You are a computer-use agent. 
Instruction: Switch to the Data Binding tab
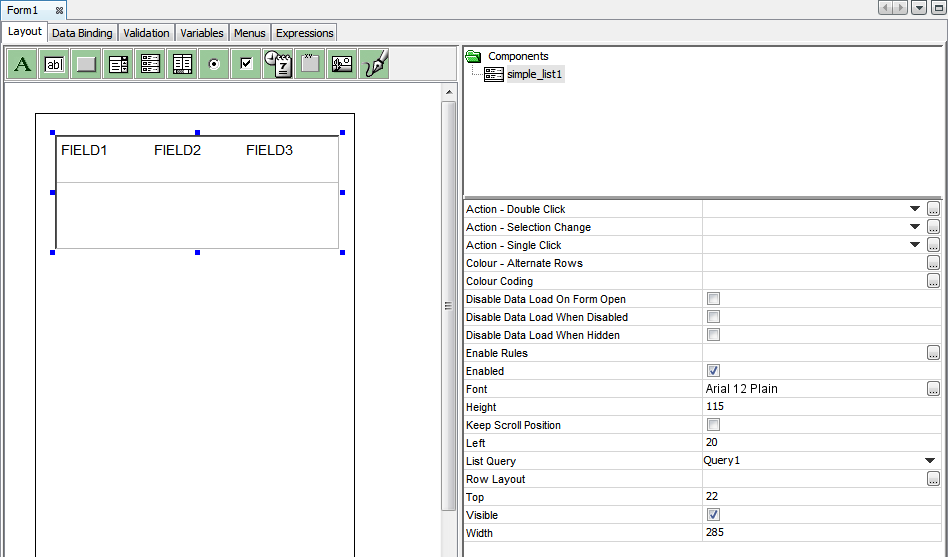point(82,33)
